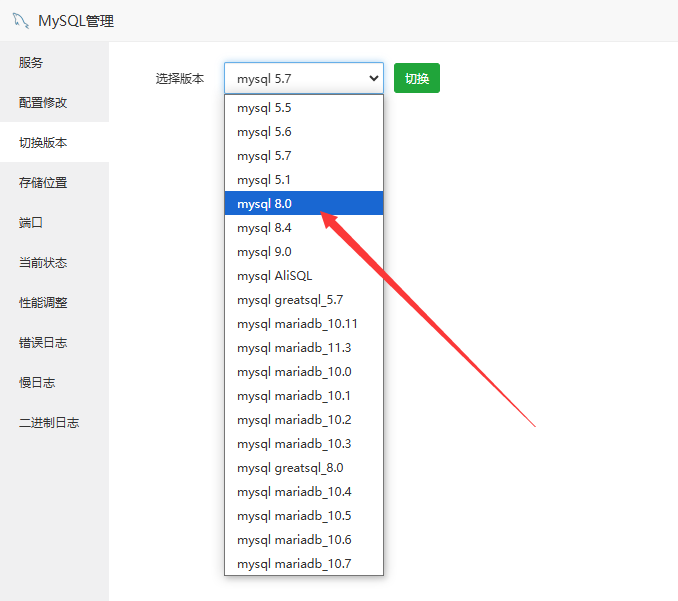Pick the mysql mariadb_10.4 option
Viewport: 678px width, 601px height.
304,492
